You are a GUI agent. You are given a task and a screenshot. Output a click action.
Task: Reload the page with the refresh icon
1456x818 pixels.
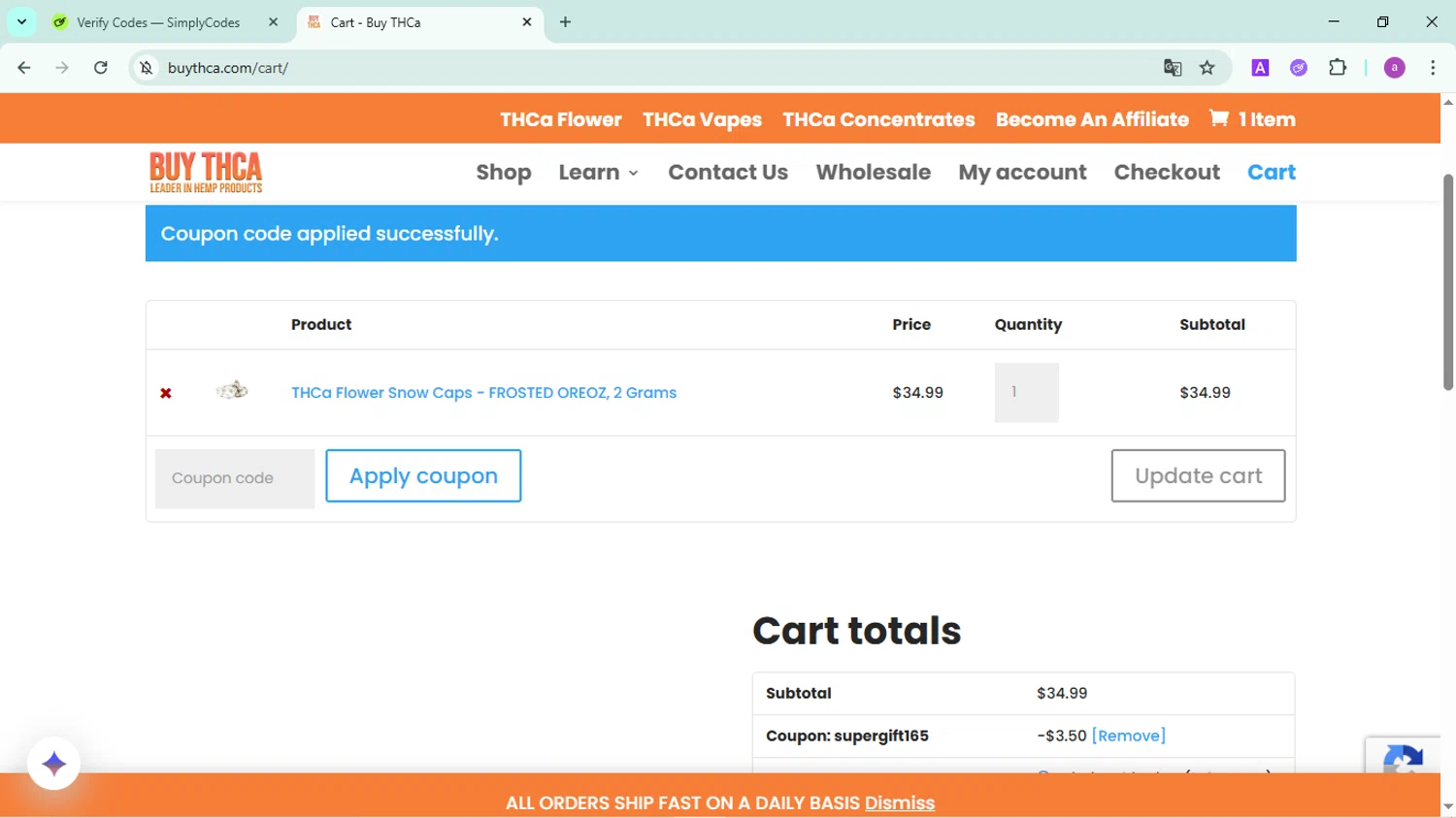101,68
